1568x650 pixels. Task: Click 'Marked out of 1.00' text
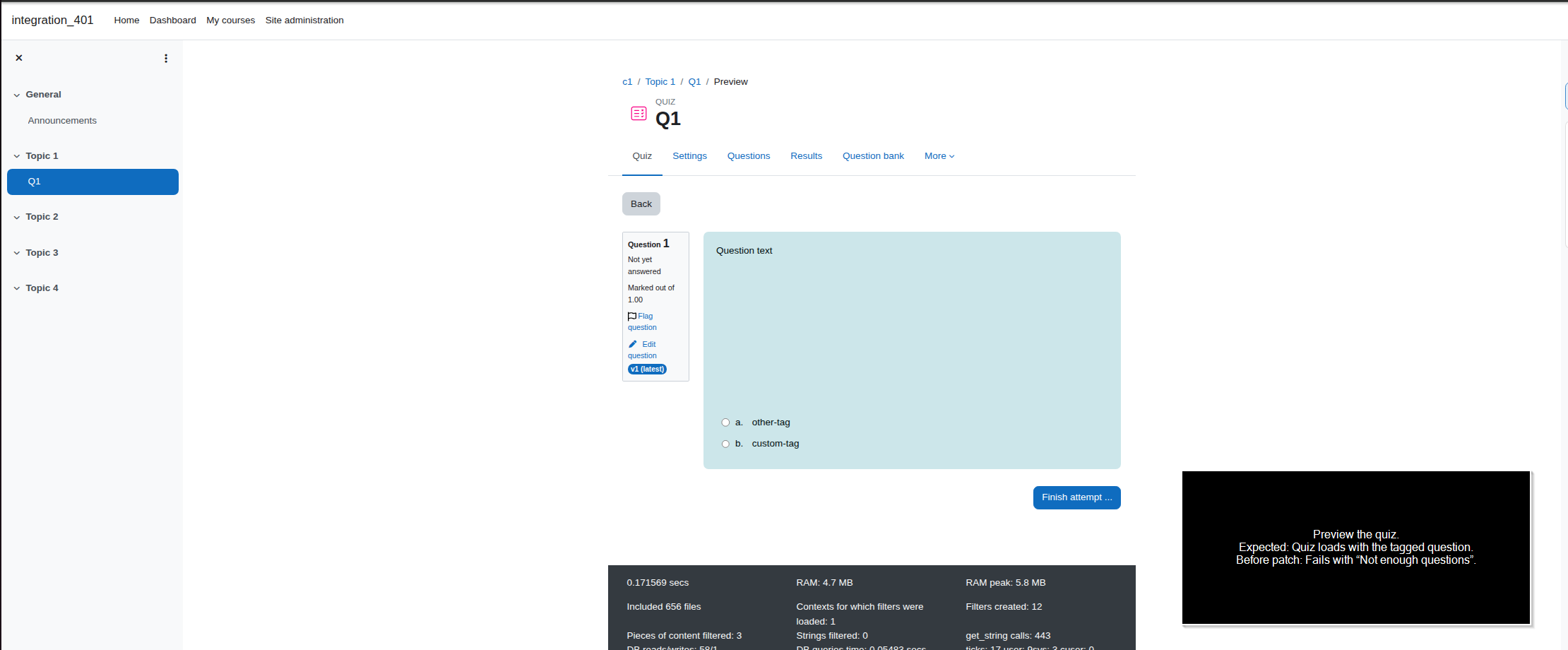[x=651, y=294]
